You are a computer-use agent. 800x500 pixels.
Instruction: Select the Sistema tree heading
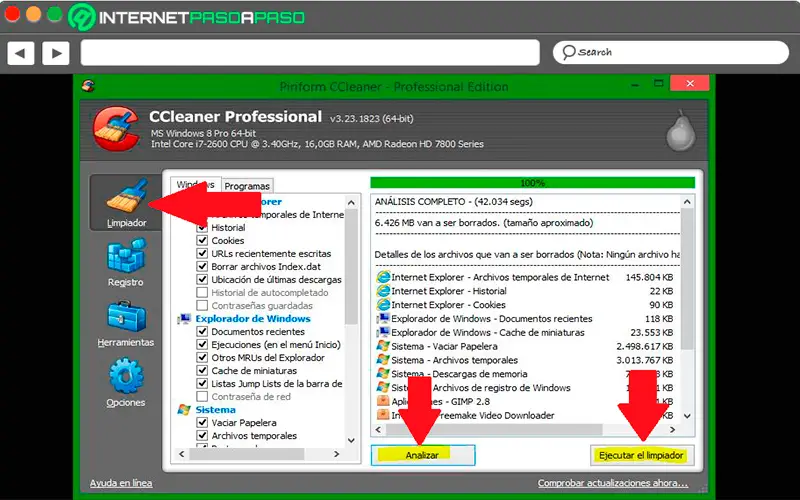click(x=216, y=410)
